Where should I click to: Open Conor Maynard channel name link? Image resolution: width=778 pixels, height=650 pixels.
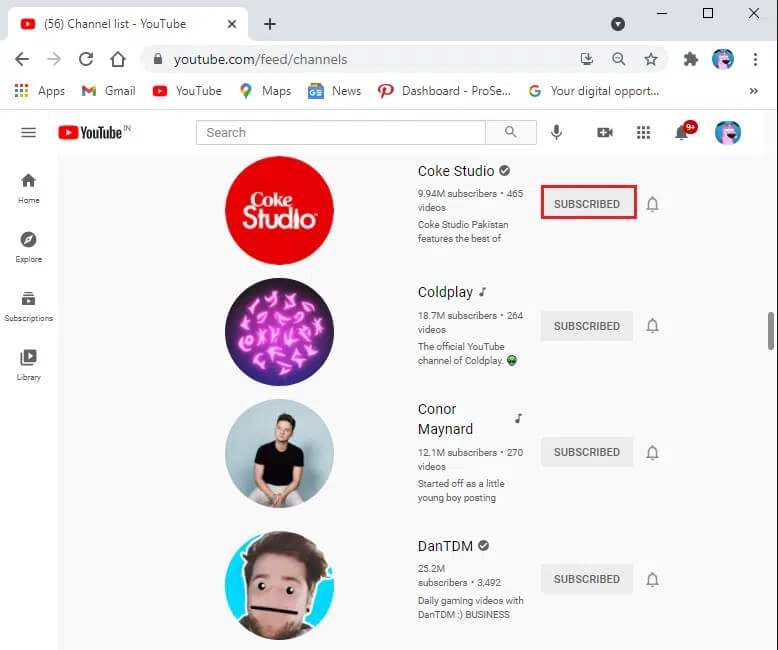(x=445, y=419)
